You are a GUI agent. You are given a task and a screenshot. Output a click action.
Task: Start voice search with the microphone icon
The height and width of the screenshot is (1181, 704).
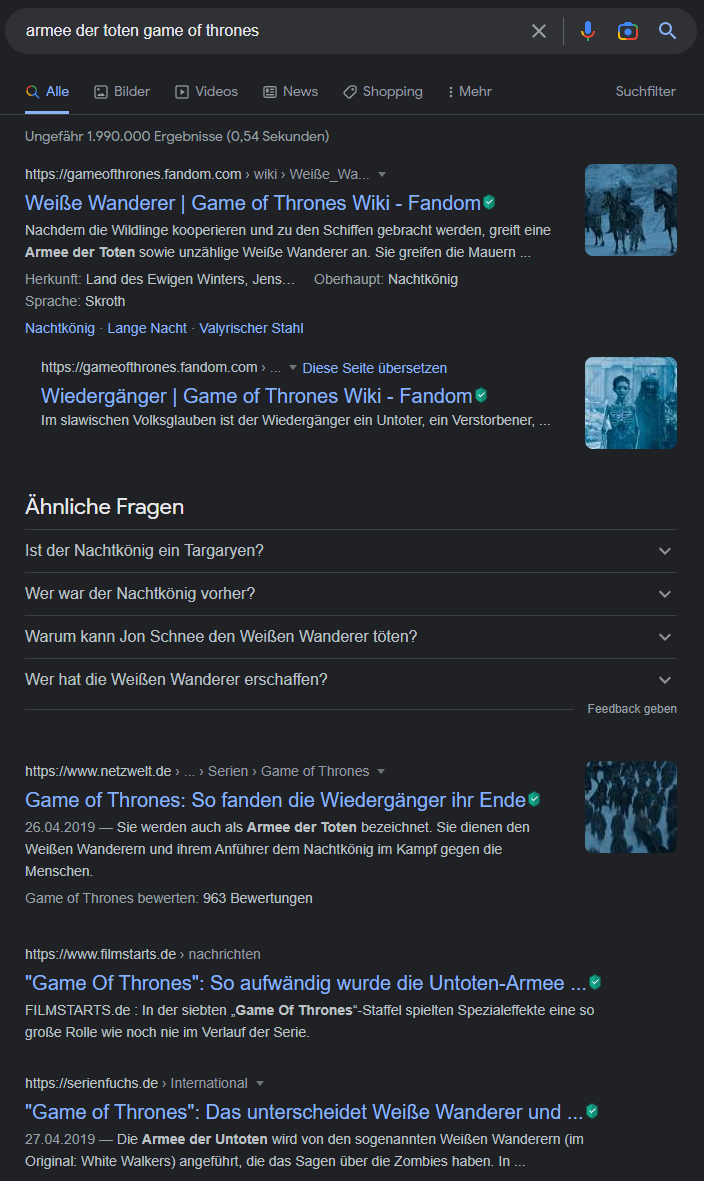click(588, 31)
